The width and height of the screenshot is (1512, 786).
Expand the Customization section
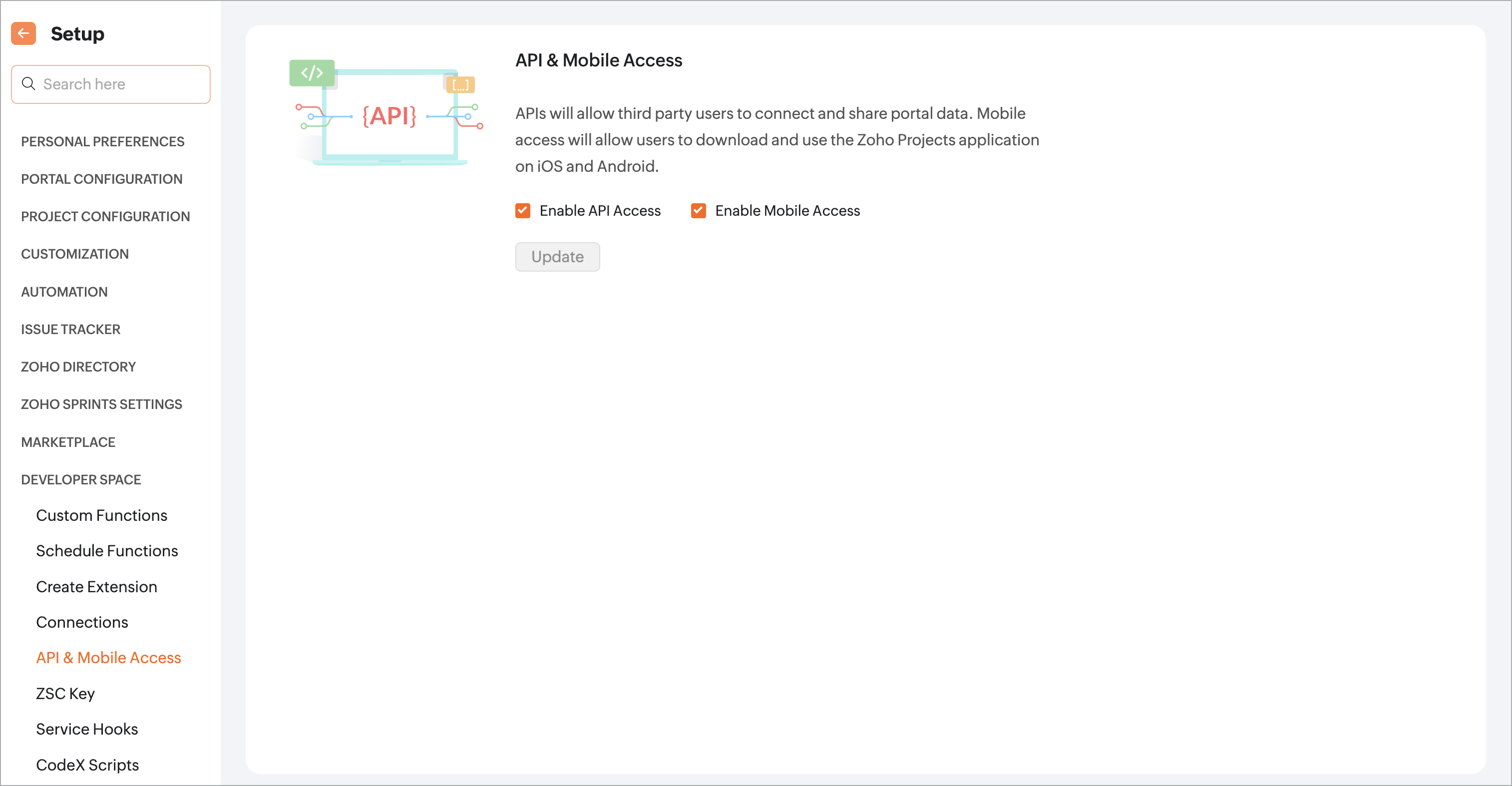point(75,254)
